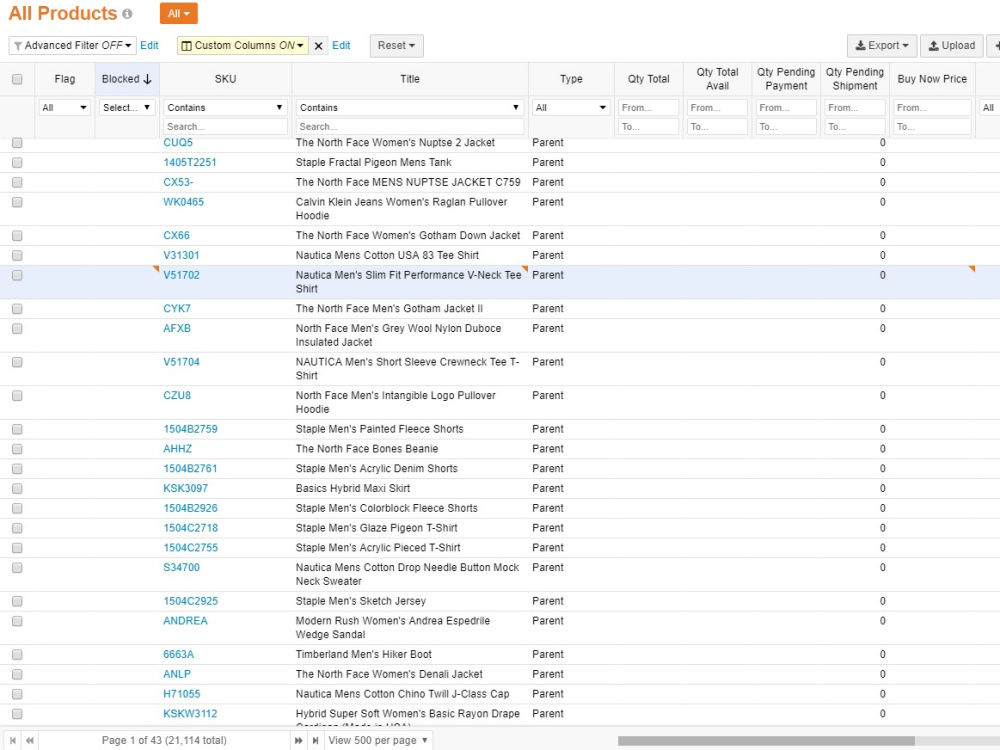Go to next page icon
The image size is (1000, 750).
point(298,740)
